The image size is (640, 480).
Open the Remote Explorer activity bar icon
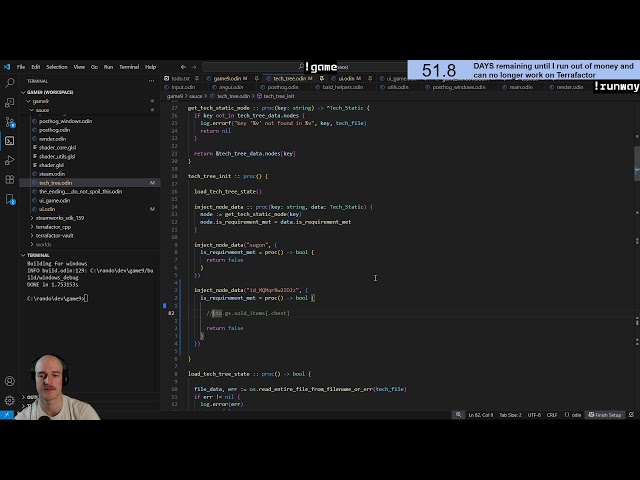click(10, 102)
